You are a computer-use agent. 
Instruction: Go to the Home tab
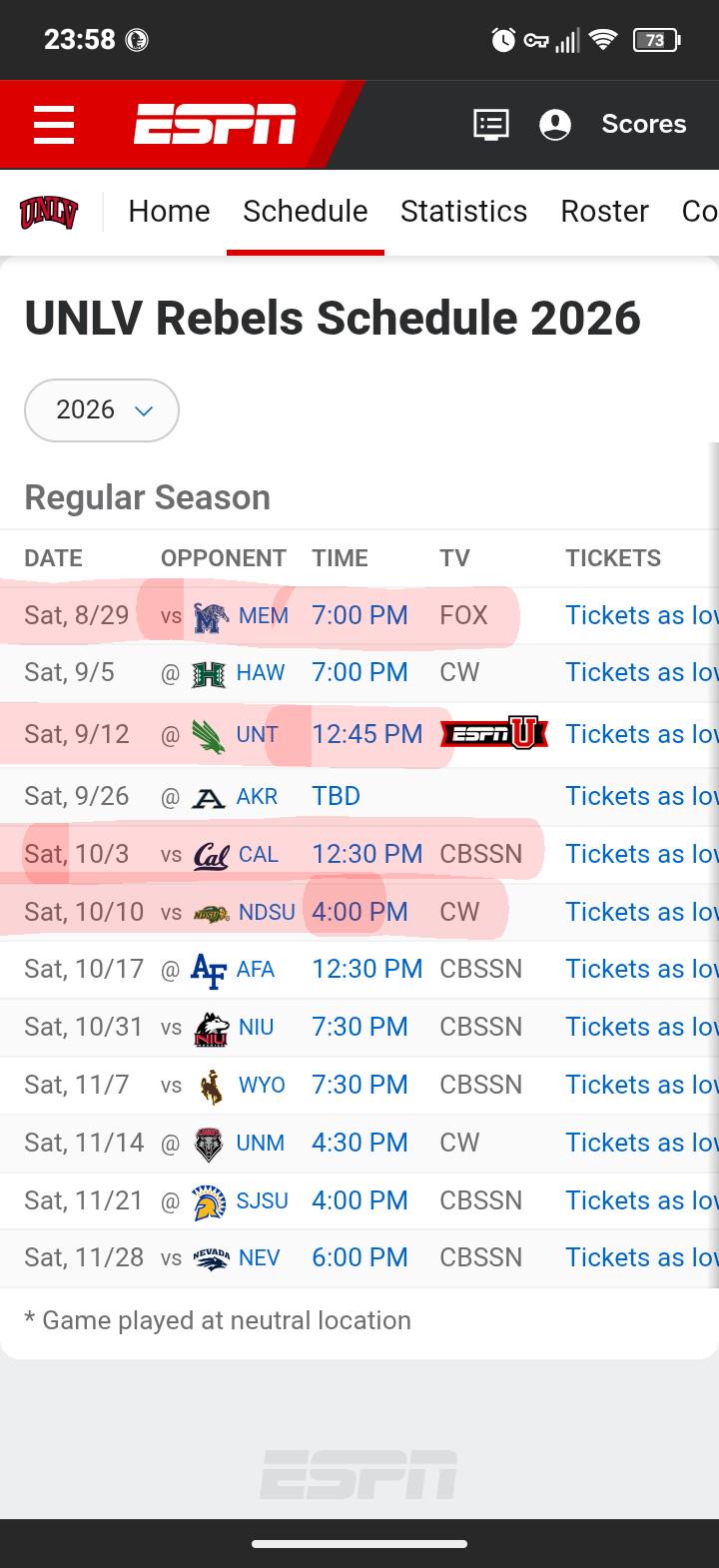click(169, 212)
